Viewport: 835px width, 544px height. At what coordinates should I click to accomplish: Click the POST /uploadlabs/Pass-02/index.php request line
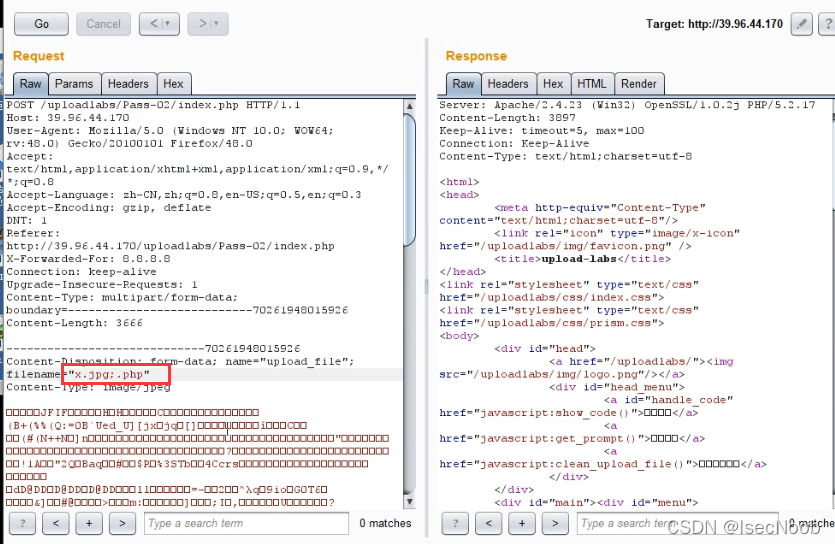(x=153, y=105)
